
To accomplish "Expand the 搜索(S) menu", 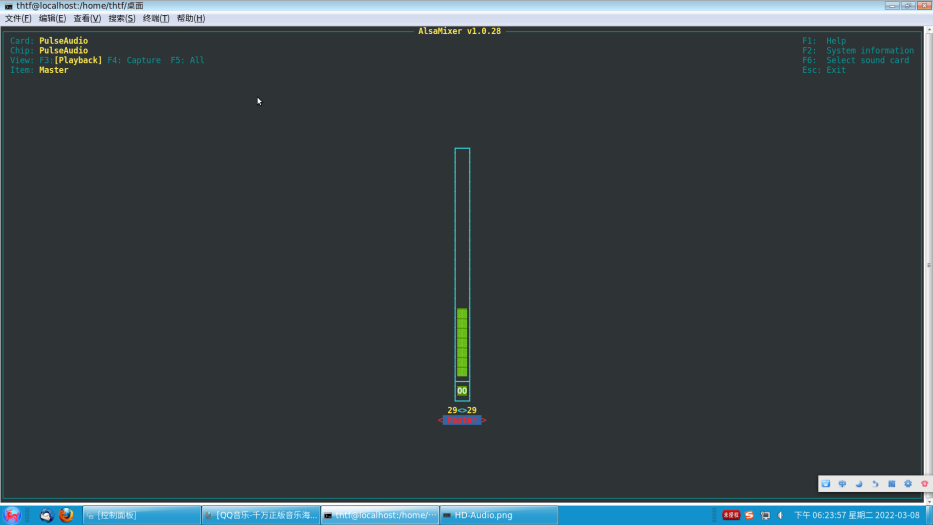I will (122, 18).
